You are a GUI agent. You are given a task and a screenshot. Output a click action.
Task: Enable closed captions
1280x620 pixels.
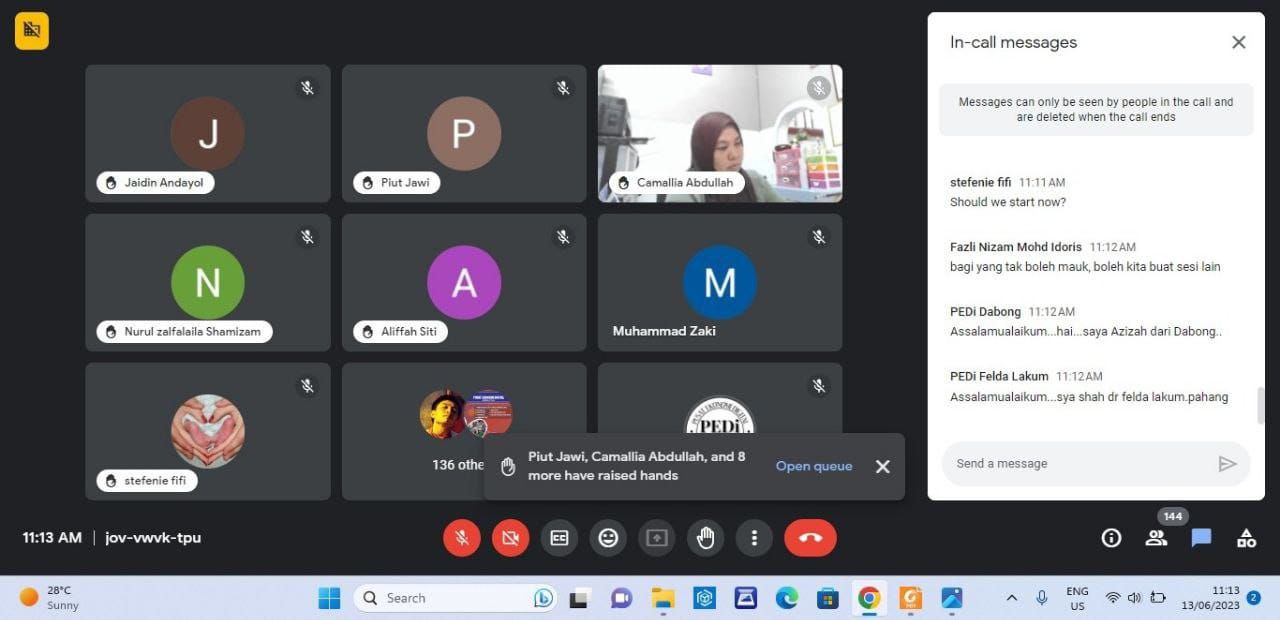(x=559, y=538)
